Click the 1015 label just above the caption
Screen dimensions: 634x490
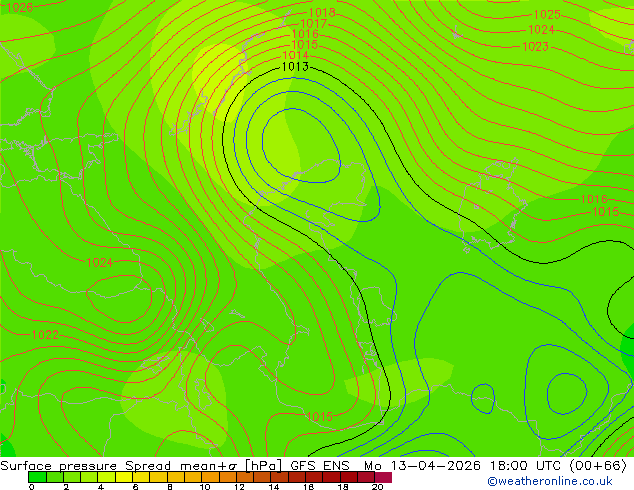[x=319, y=416]
